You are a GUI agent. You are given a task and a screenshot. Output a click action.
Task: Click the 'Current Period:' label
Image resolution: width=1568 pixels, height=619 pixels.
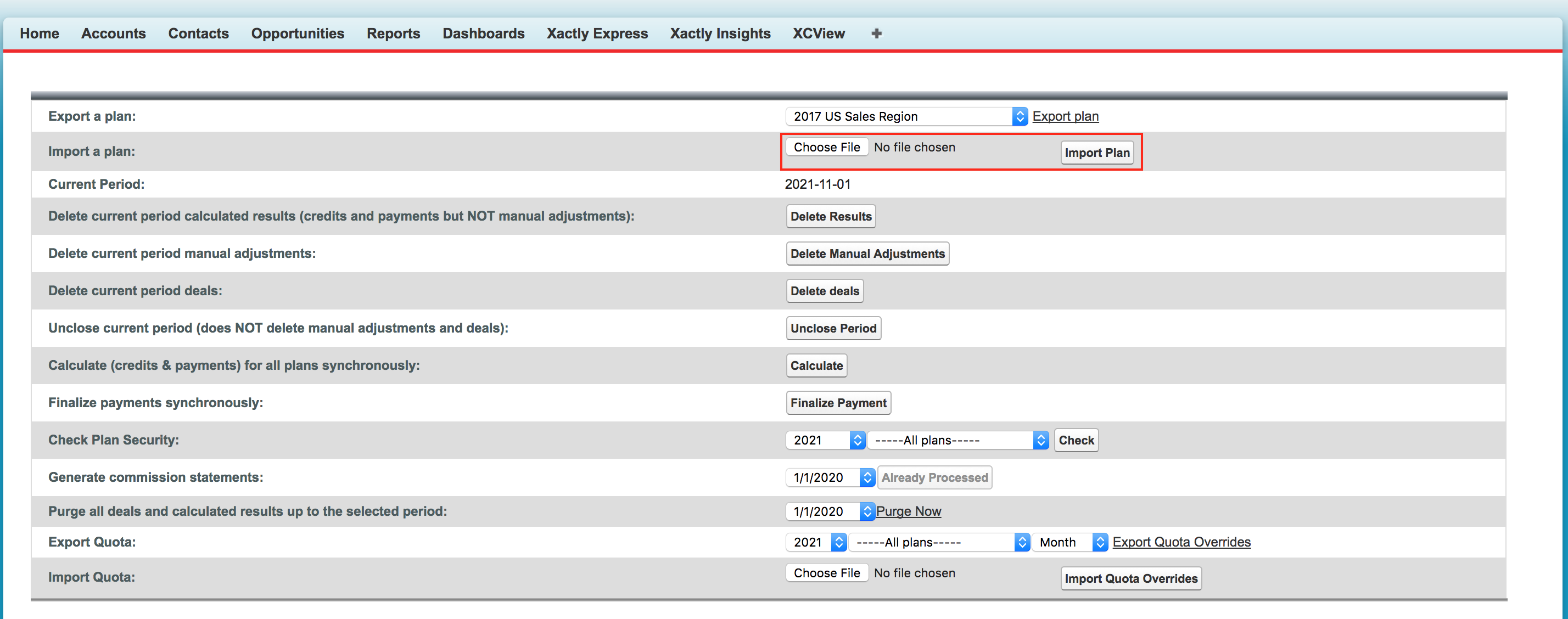pyautogui.click(x=96, y=184)
